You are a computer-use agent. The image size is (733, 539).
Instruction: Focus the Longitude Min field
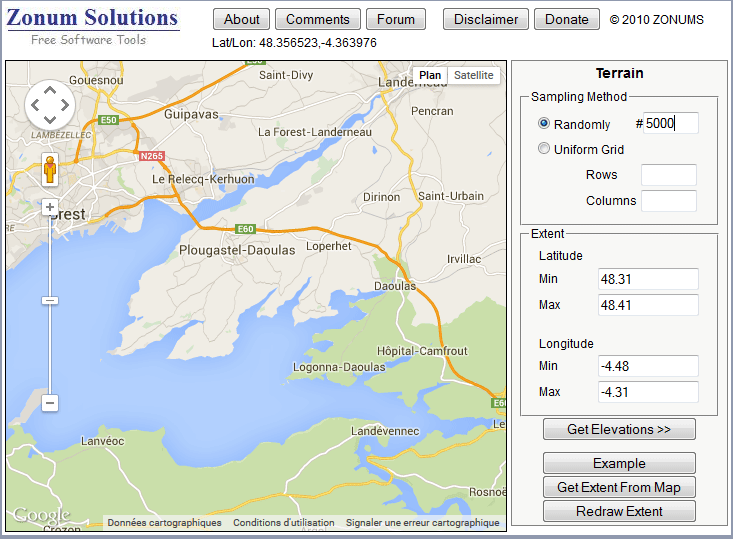[648, 366]
